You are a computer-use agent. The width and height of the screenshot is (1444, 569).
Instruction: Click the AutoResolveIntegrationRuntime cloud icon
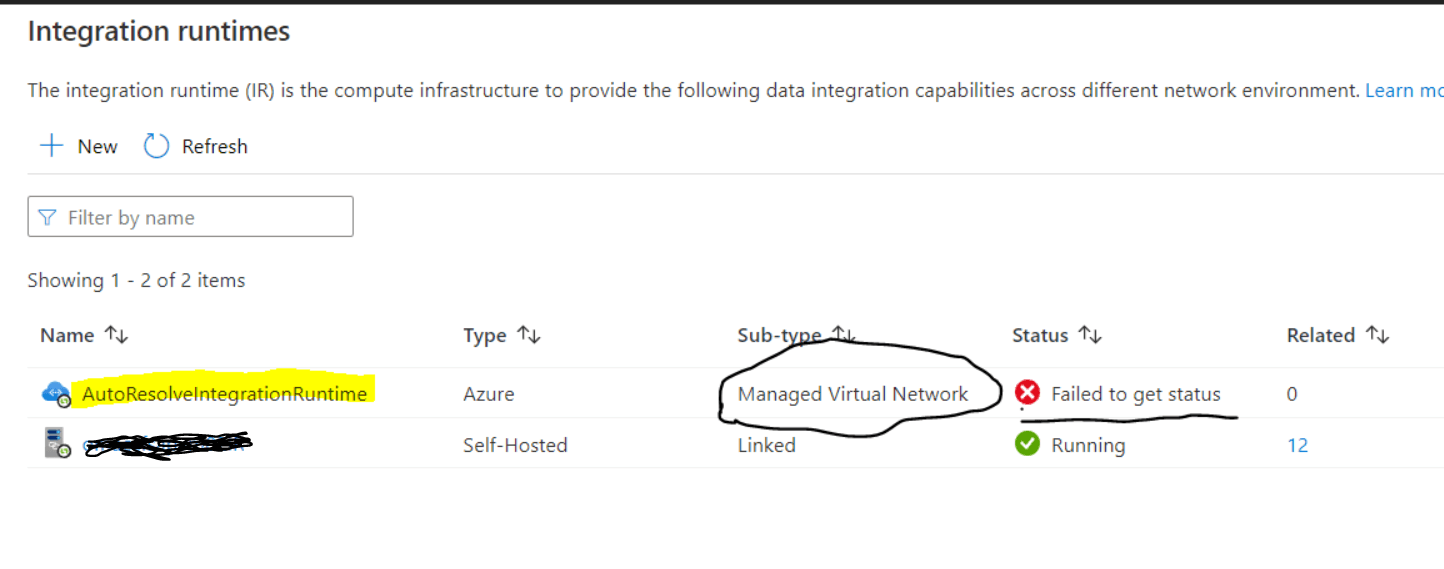tap(56, 394)
